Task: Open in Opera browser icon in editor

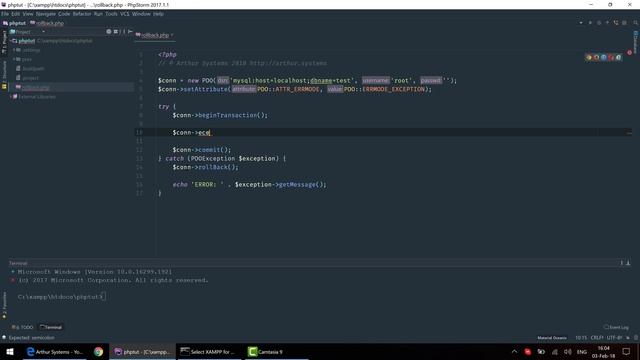Action: click(611, 58)
